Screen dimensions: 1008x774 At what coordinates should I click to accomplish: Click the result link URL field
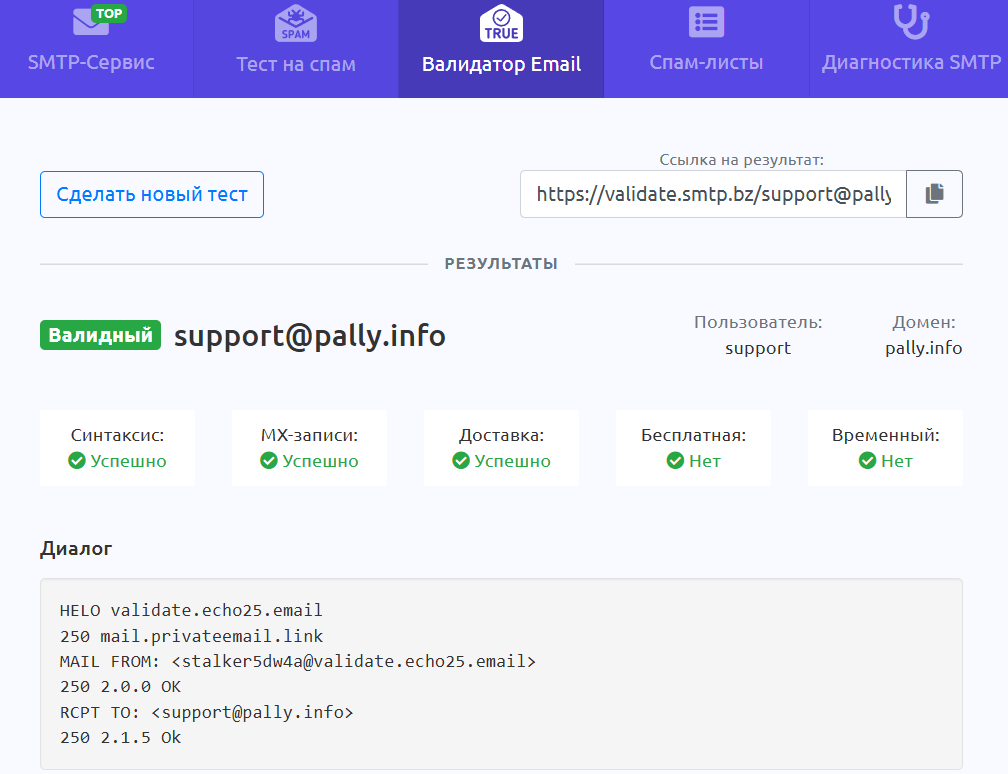click(713, 194)
